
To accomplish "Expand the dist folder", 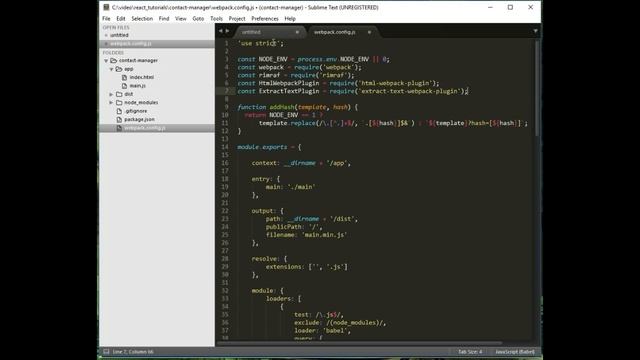I will click(x=111, y=94).
